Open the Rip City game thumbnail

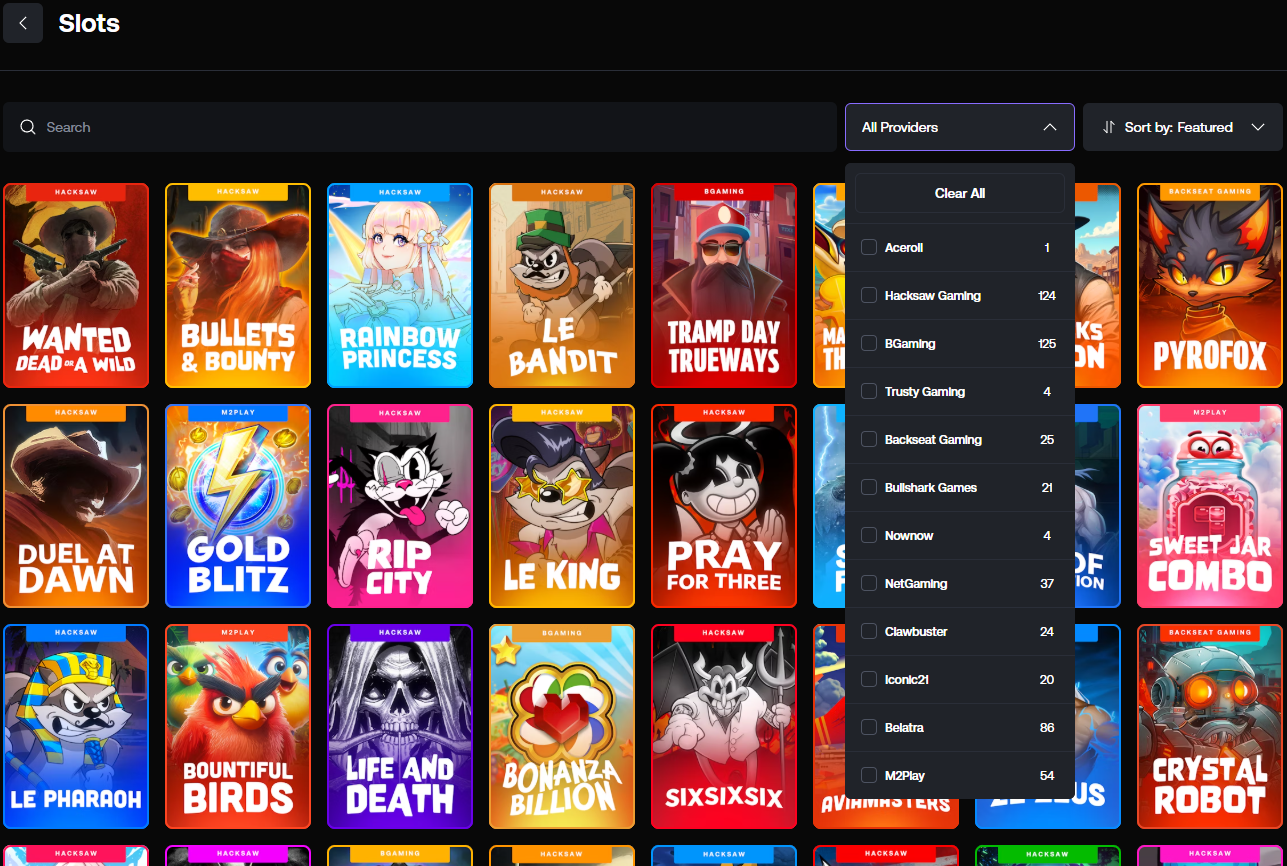400,506
